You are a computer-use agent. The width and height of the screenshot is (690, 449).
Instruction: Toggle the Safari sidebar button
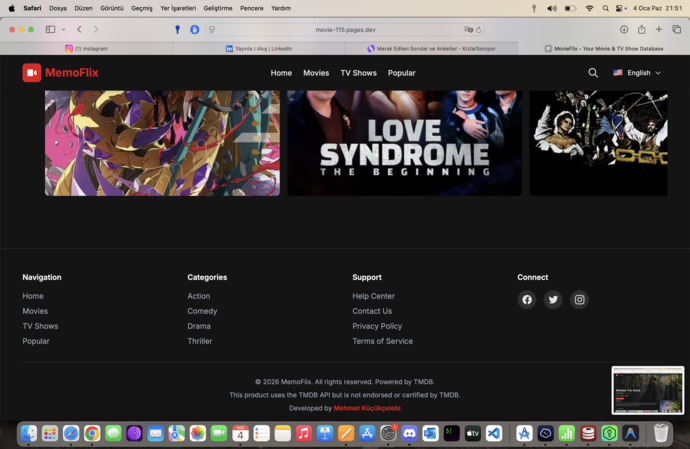pyautogui.click(x=51, y=29)
